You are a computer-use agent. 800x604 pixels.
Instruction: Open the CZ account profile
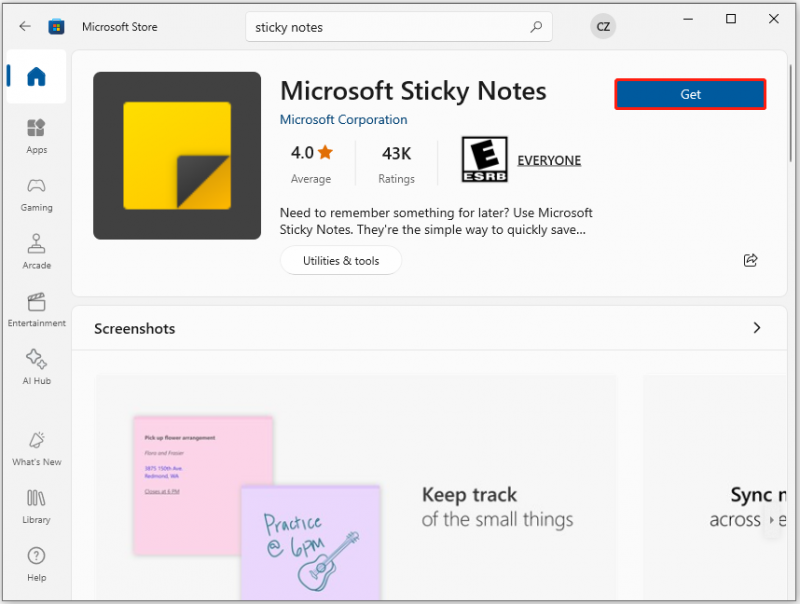(x=603, y=27)
